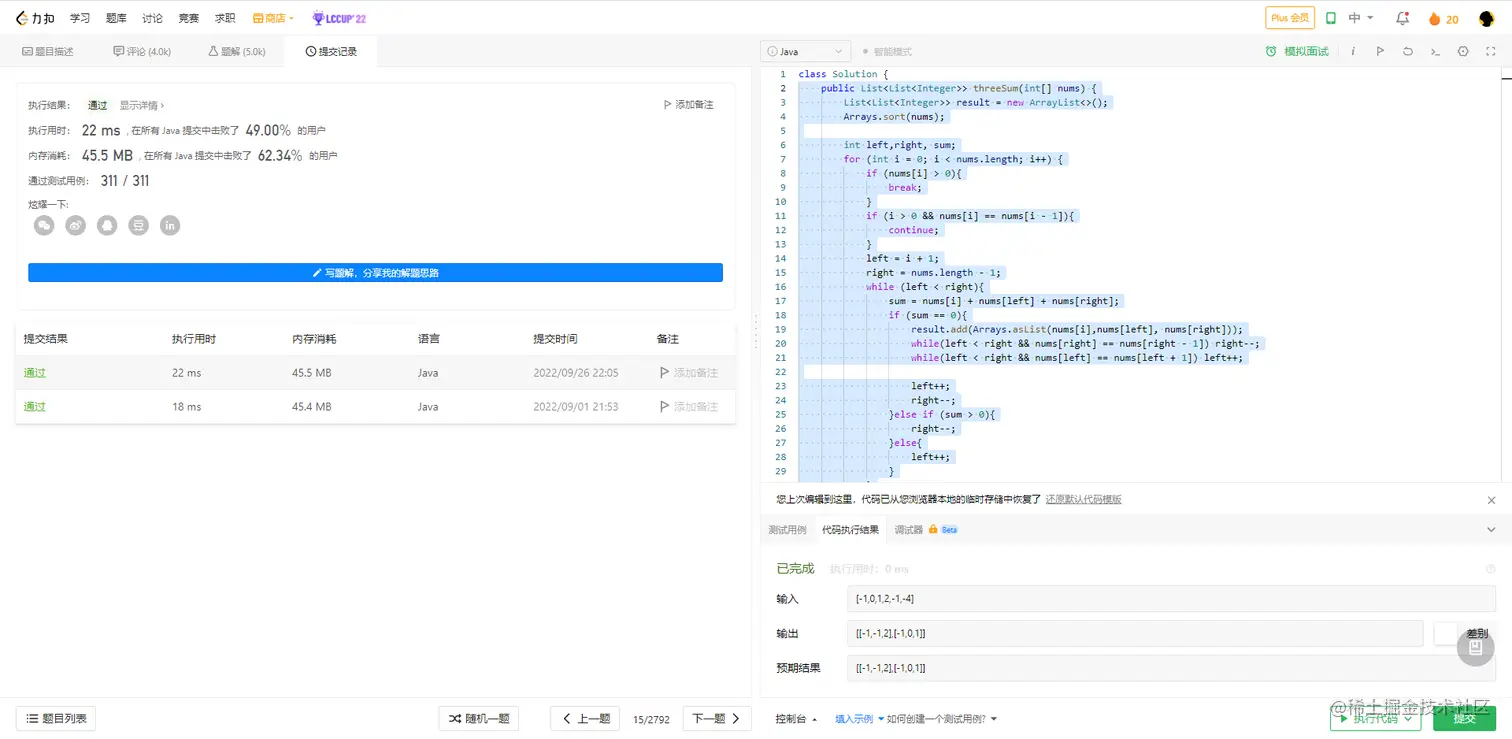Switch to the 评论 (4.0k) tab
The image size is (1512, 739).
point(142,51)
